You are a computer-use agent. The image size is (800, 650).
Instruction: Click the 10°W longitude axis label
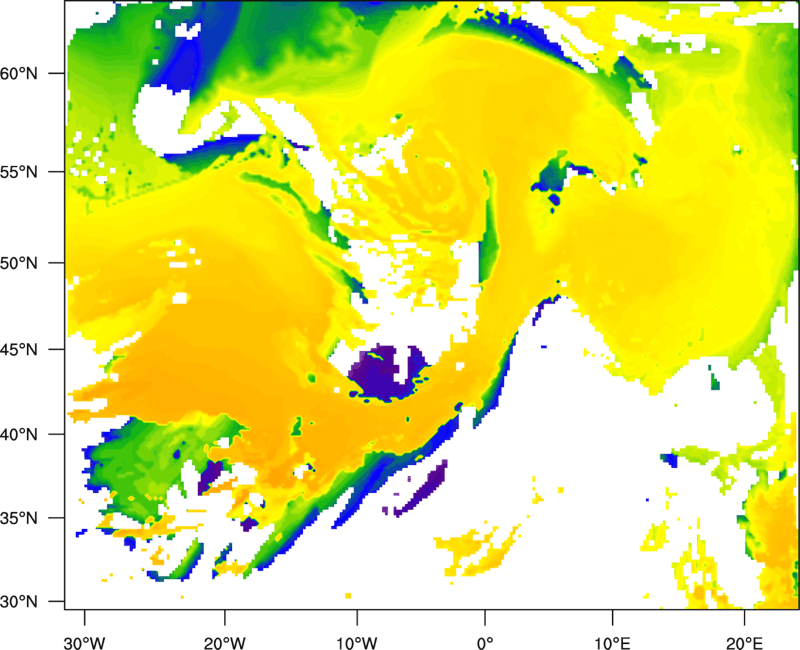pyautogui.click(x=357, y=643)
